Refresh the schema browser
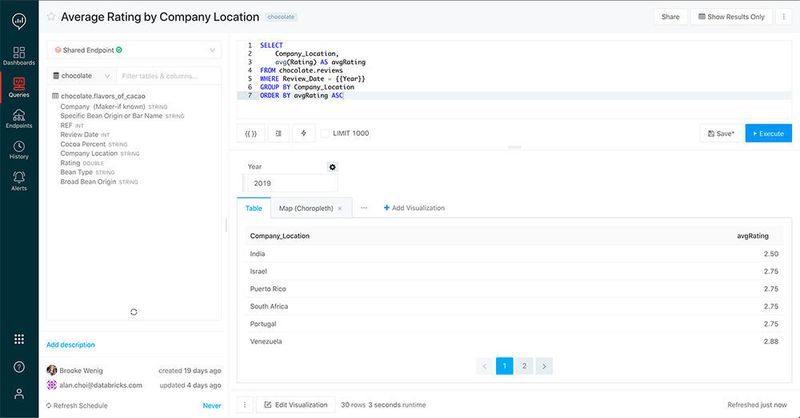The image size is (800, 418). point(134,312)
